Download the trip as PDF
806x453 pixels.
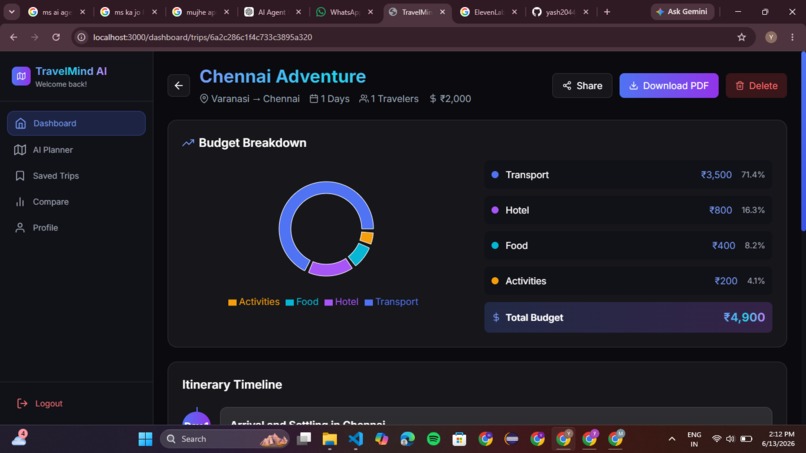669,86
